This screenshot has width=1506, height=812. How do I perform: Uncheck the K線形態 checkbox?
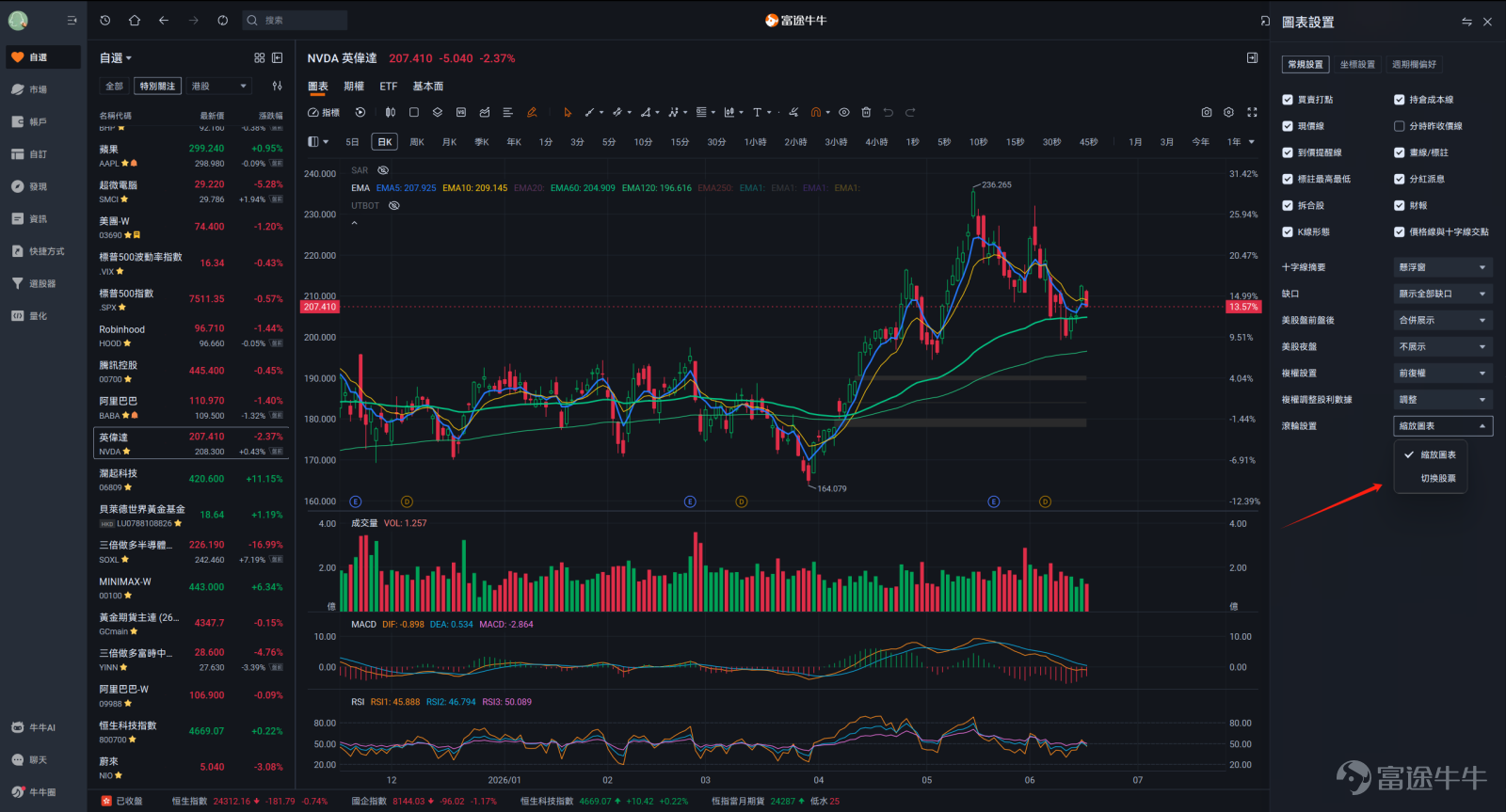1288,231
